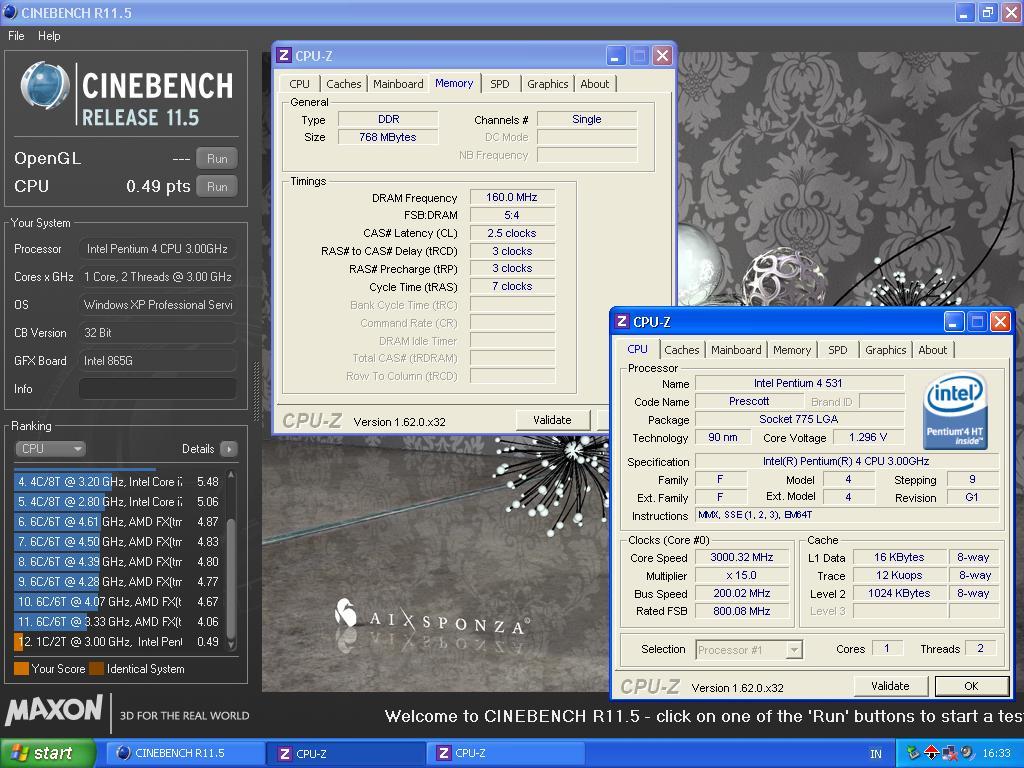
Task: Select Memory tab in front CPU-Z window
Action: pos(792,350)
